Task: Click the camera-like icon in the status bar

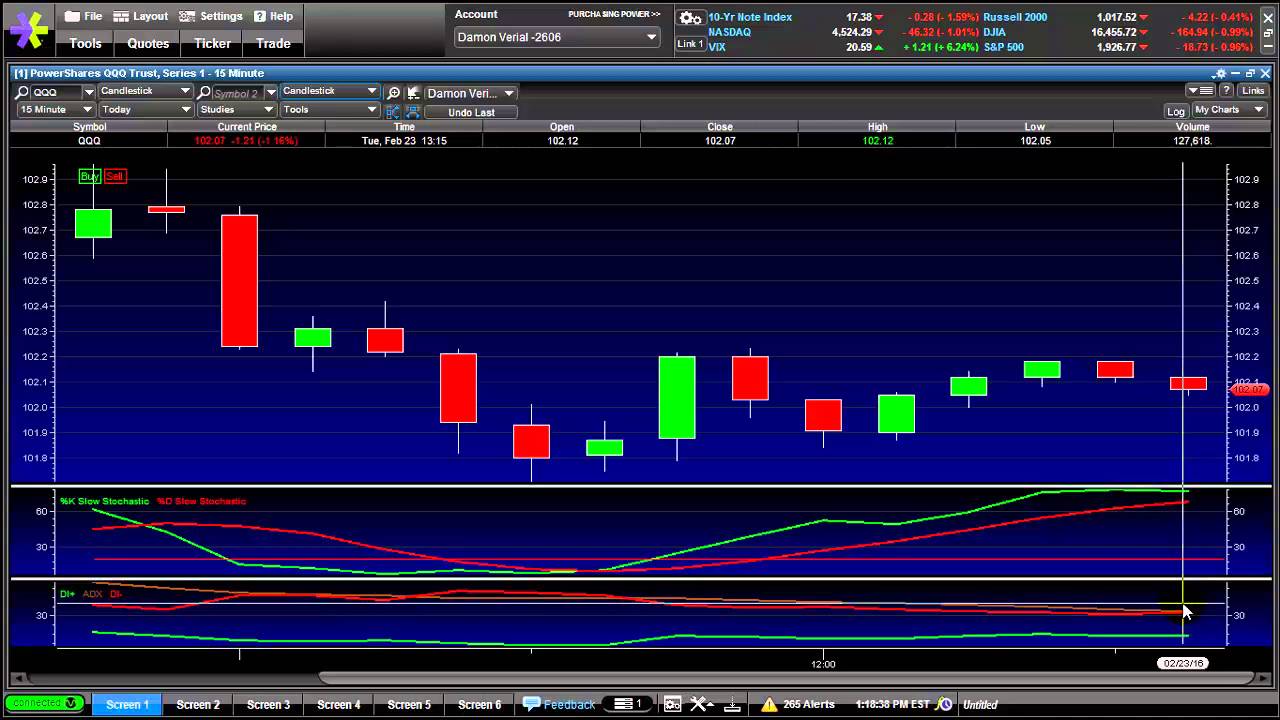Action: click(673, 704)
